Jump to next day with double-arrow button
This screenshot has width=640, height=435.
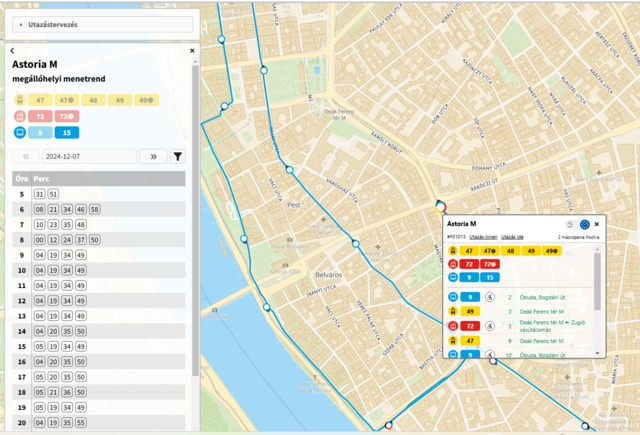click(153, 156)
